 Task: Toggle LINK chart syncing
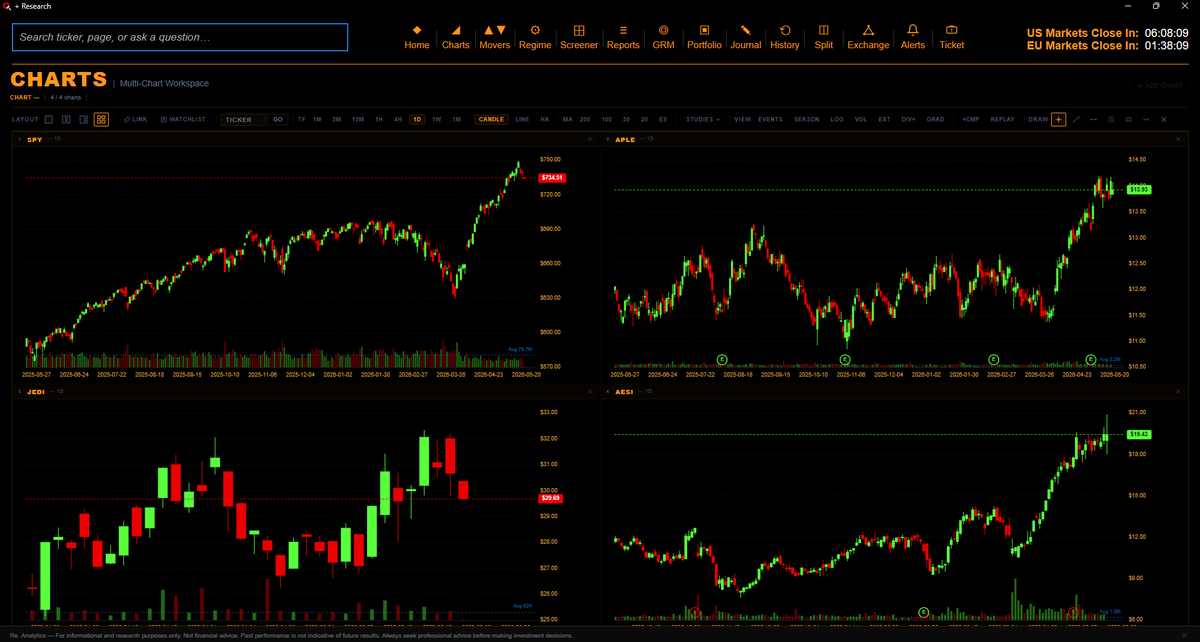pyautogui.click(x=135, y=119)
